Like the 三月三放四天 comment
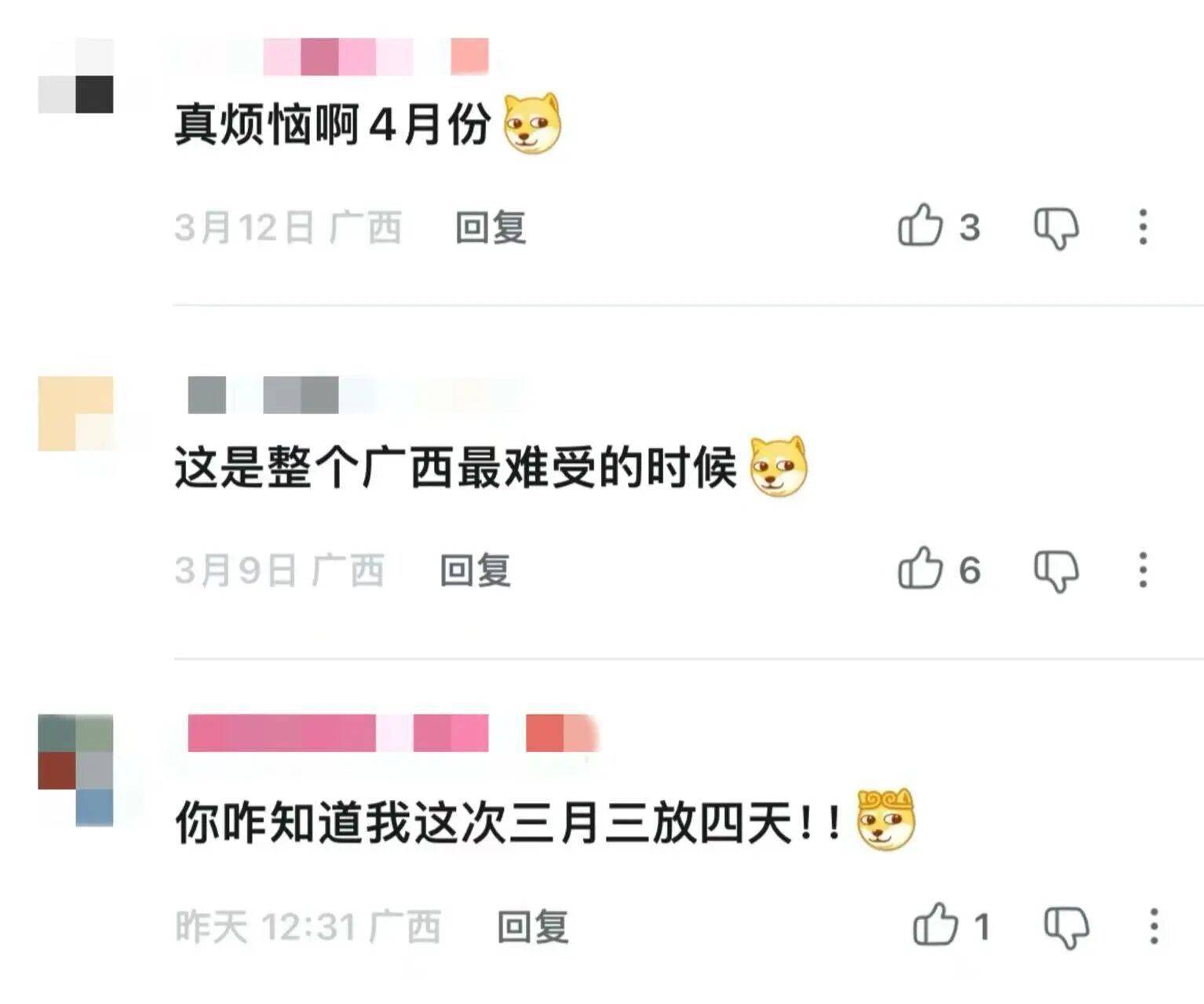1204x1004 pixels. 935,925
